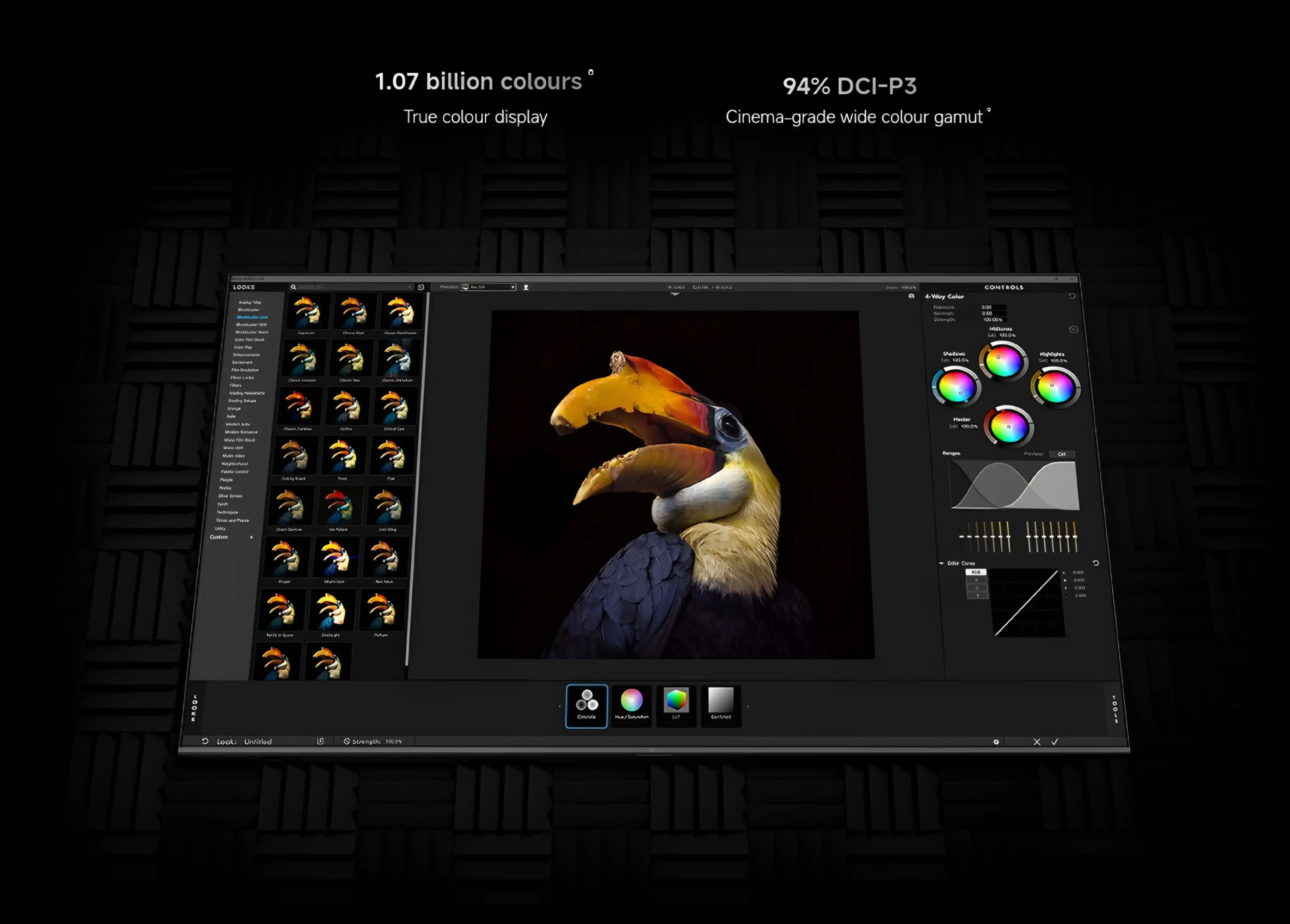
Task: Cancel changes with the X in the bottom bar
Action: click(x=1037, y=742)
